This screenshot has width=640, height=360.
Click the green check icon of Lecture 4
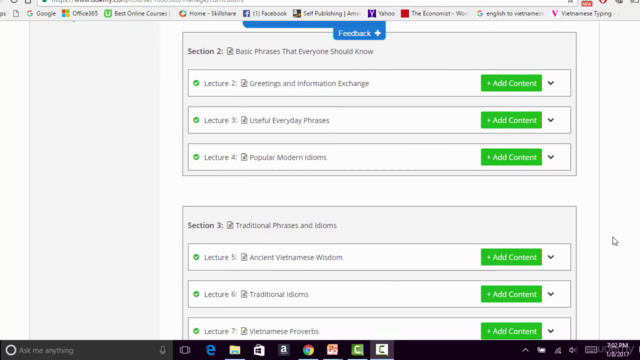point(196,157)
